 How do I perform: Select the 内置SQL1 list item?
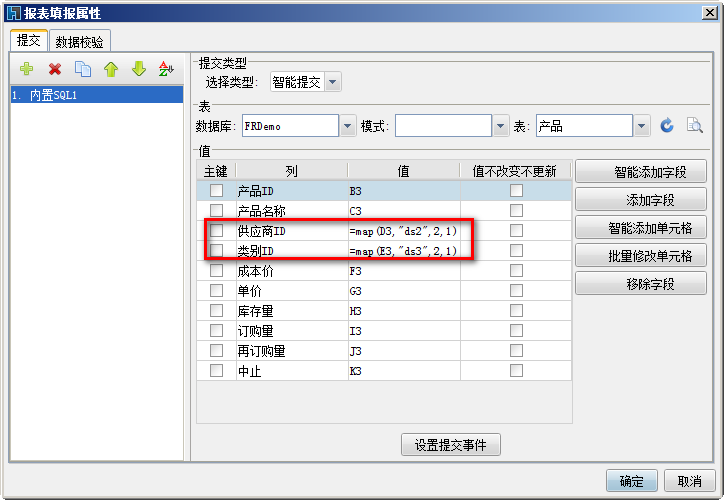(97, 95)
